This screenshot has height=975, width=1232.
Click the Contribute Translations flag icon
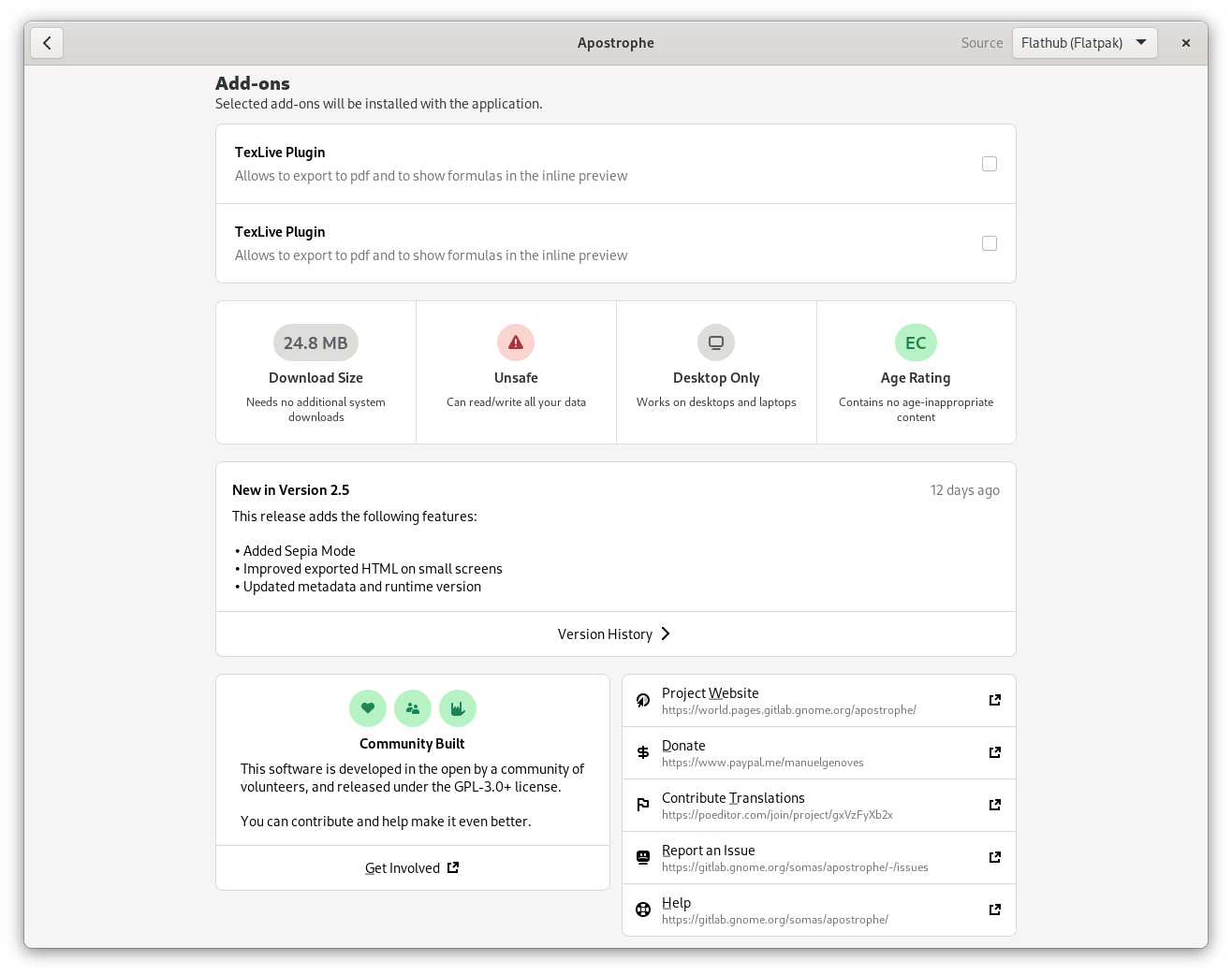point(643,805)
